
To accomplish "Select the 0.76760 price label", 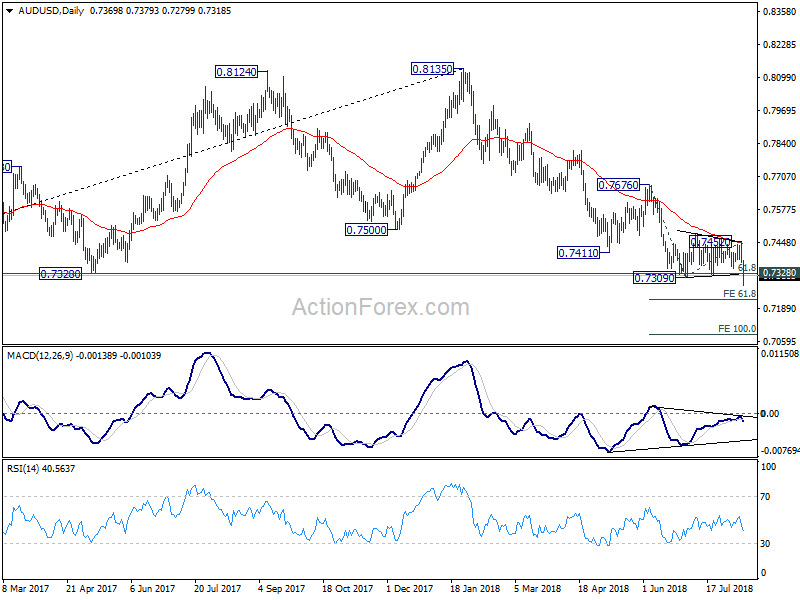I will pyautogui.click(x=618, y=185).
